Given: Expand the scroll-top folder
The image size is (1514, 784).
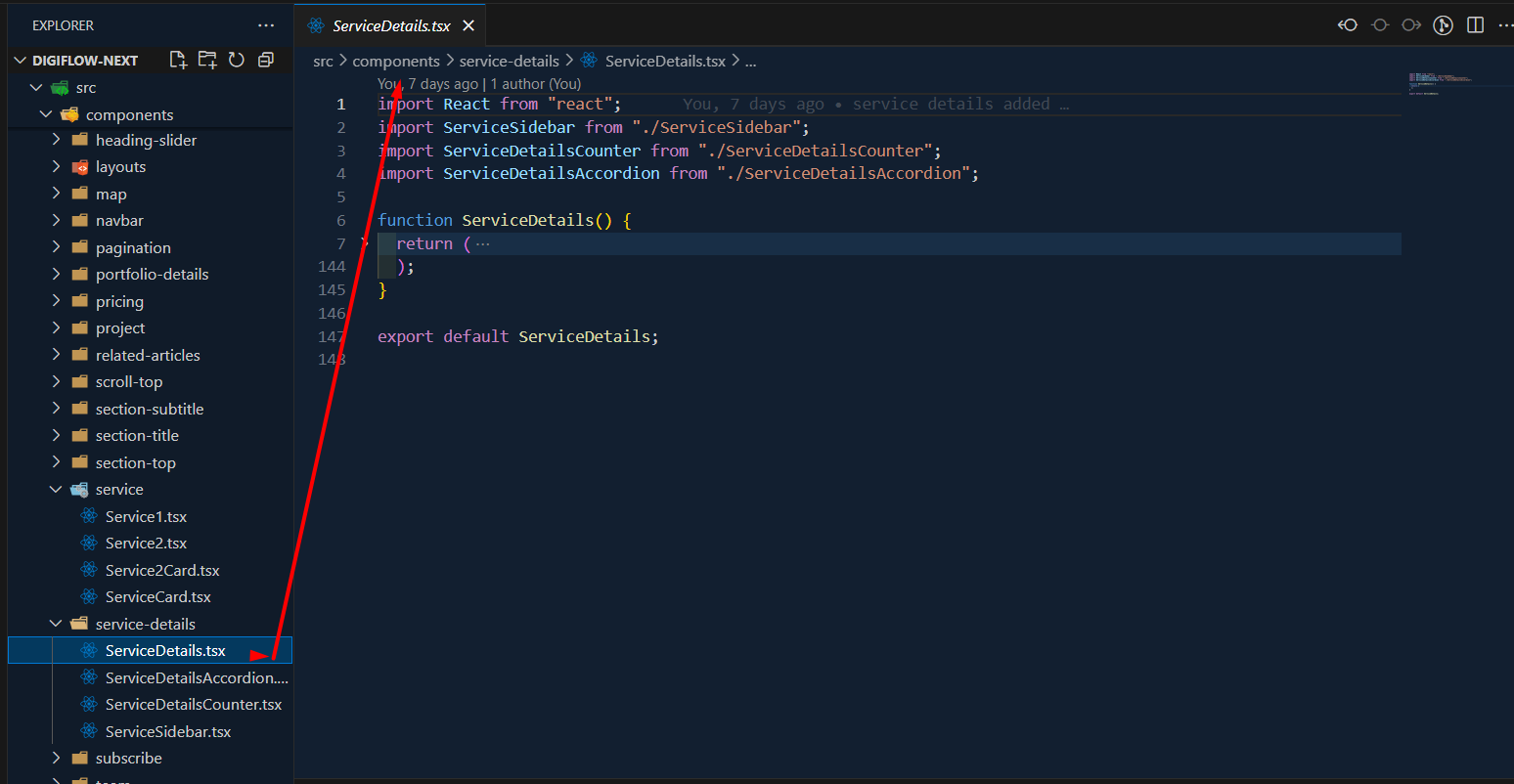Looking at the screenshot, I should coord(56,381).
